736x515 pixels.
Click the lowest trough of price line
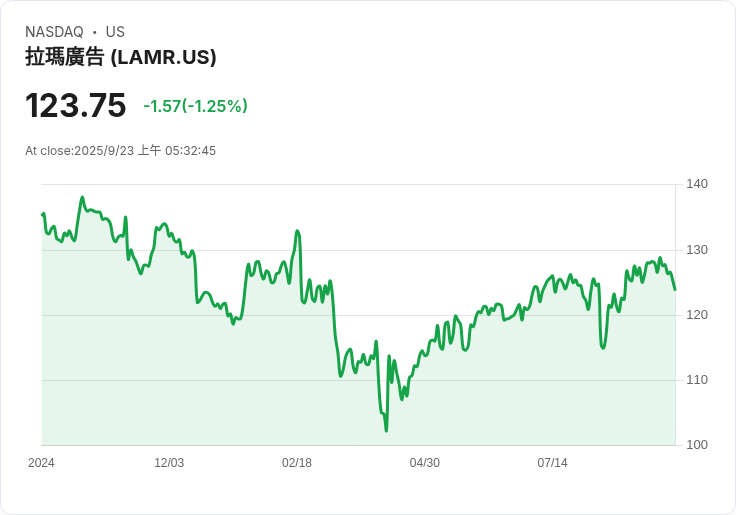(386, 430)
